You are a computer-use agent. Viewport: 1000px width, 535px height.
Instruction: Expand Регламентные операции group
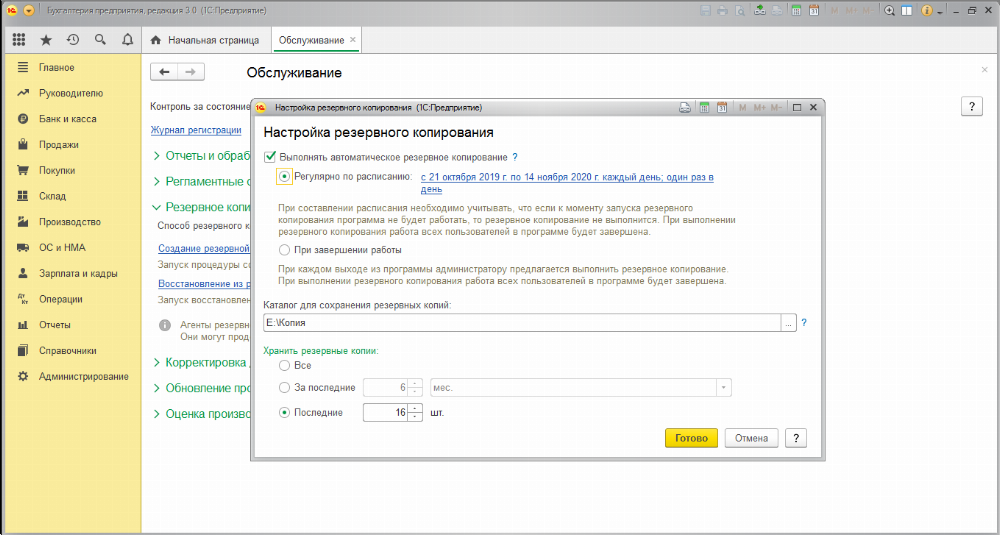(203, 182)
